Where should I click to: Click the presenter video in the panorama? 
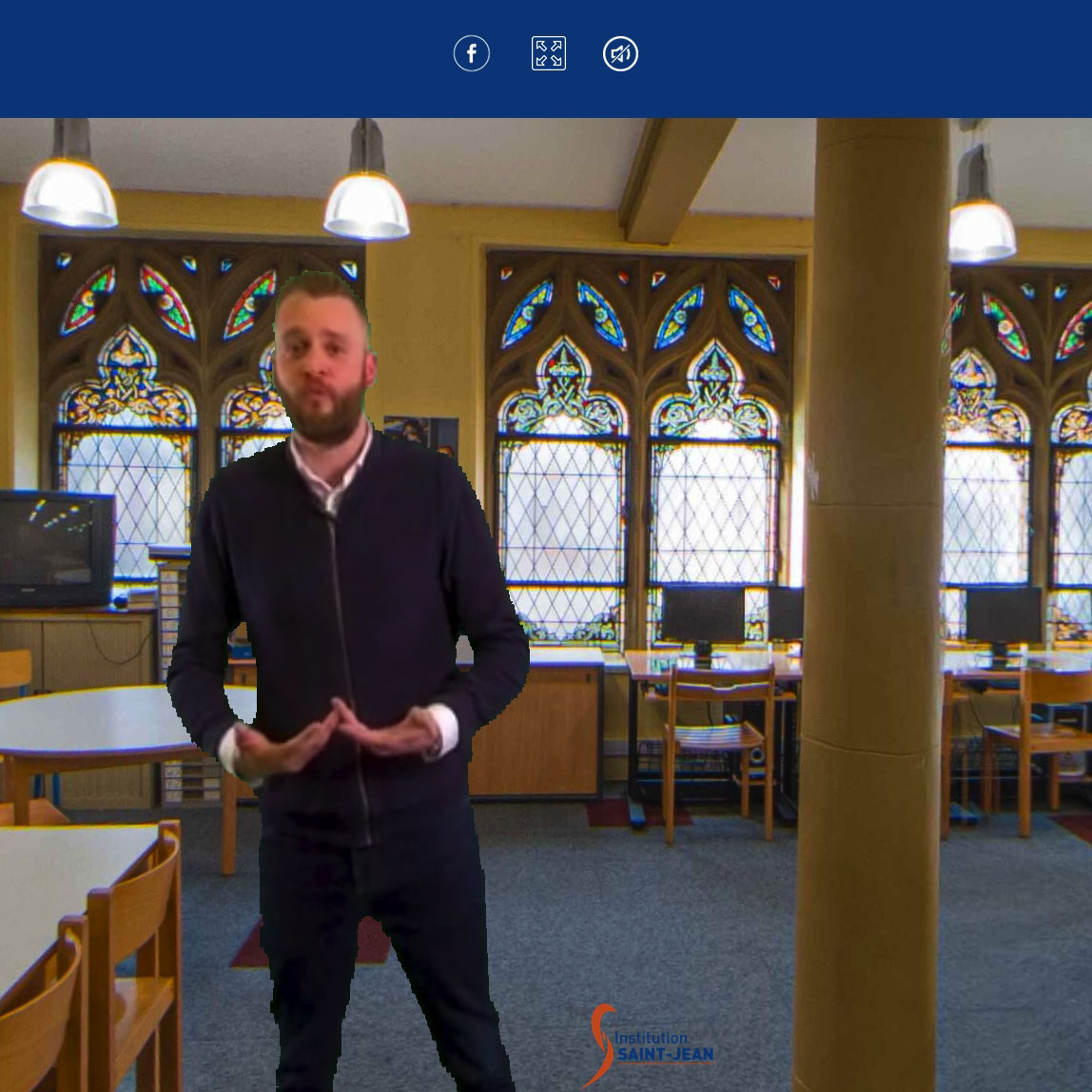pyautogui.click(x=347, y=683)
